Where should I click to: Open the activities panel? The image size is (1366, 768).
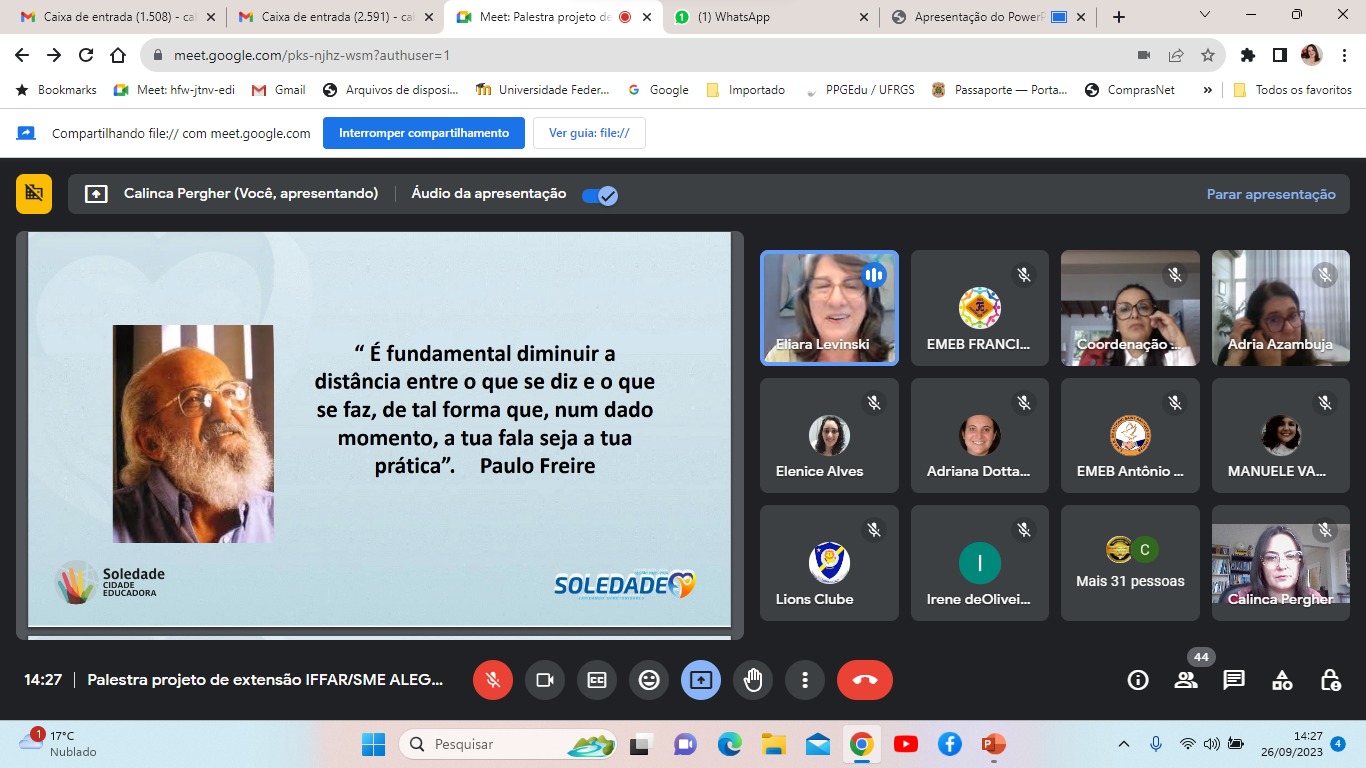(x=1282, y=680)
